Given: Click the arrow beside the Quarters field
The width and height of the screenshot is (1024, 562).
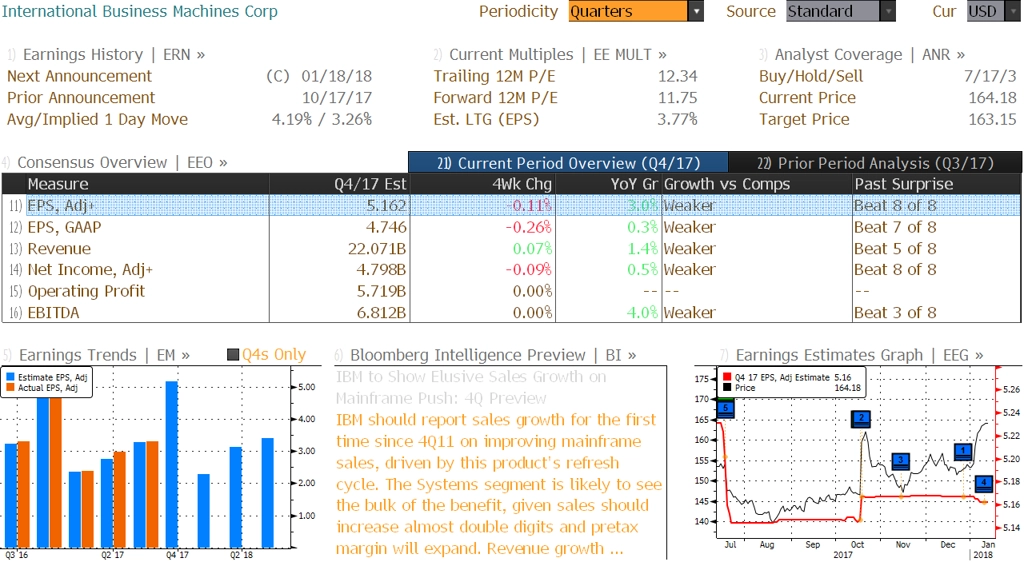Looking at the screenshot, I should click(696, 11).
